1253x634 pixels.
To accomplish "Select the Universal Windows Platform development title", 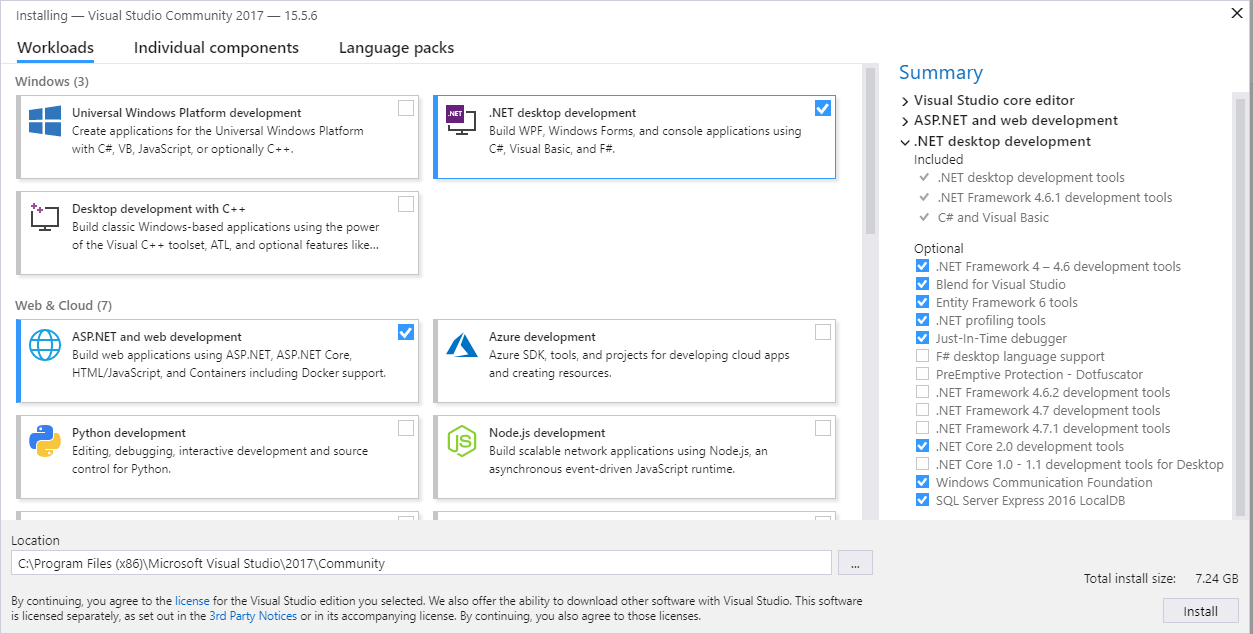I will (x=187, y=113).
